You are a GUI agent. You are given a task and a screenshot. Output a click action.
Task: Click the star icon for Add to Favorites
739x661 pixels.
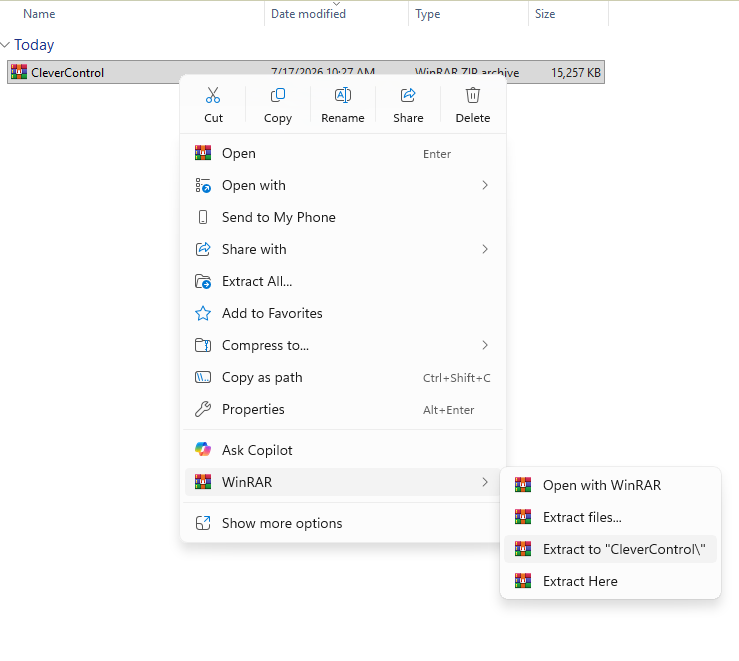(x=203, y=313)
